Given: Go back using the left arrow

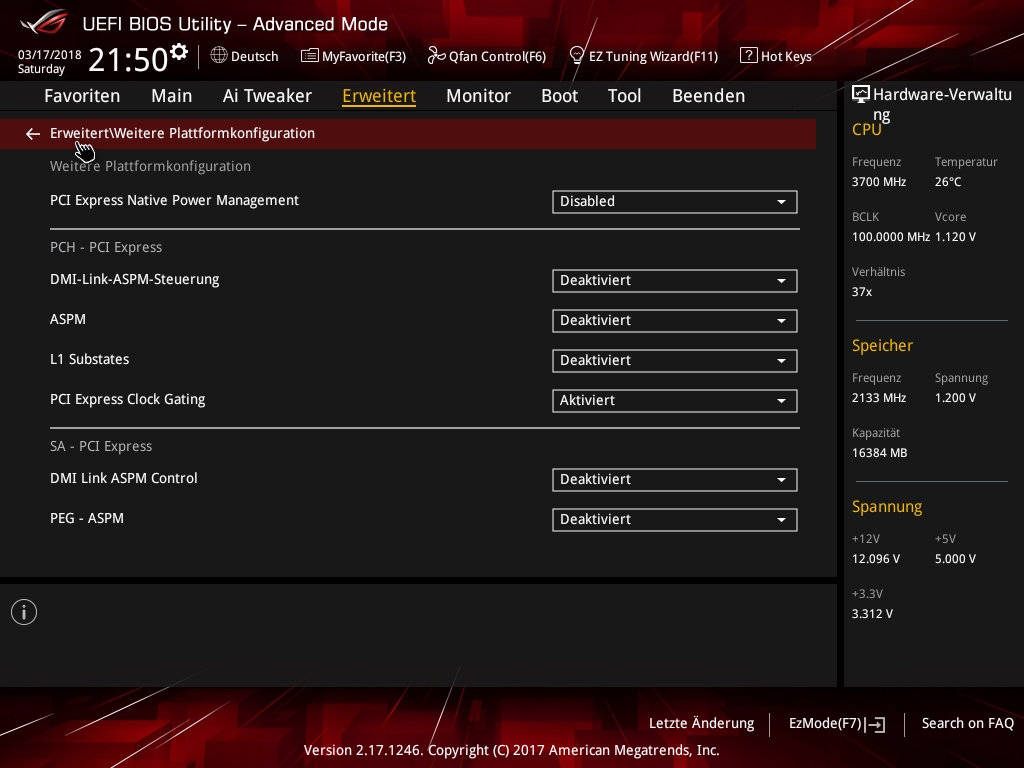Looking at the screenshot, I should click(33, 134).
